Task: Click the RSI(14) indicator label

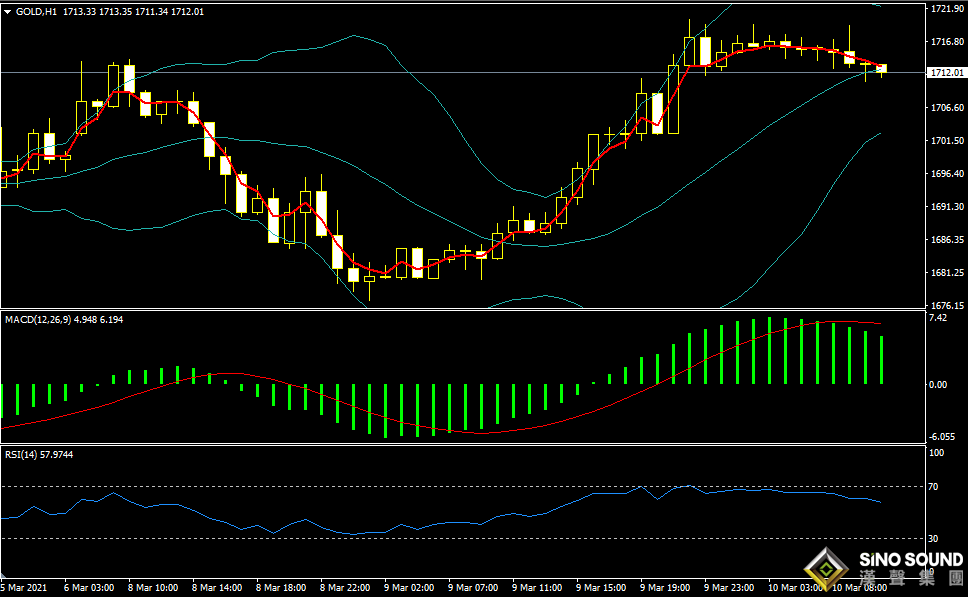Action: pos(19,454)
